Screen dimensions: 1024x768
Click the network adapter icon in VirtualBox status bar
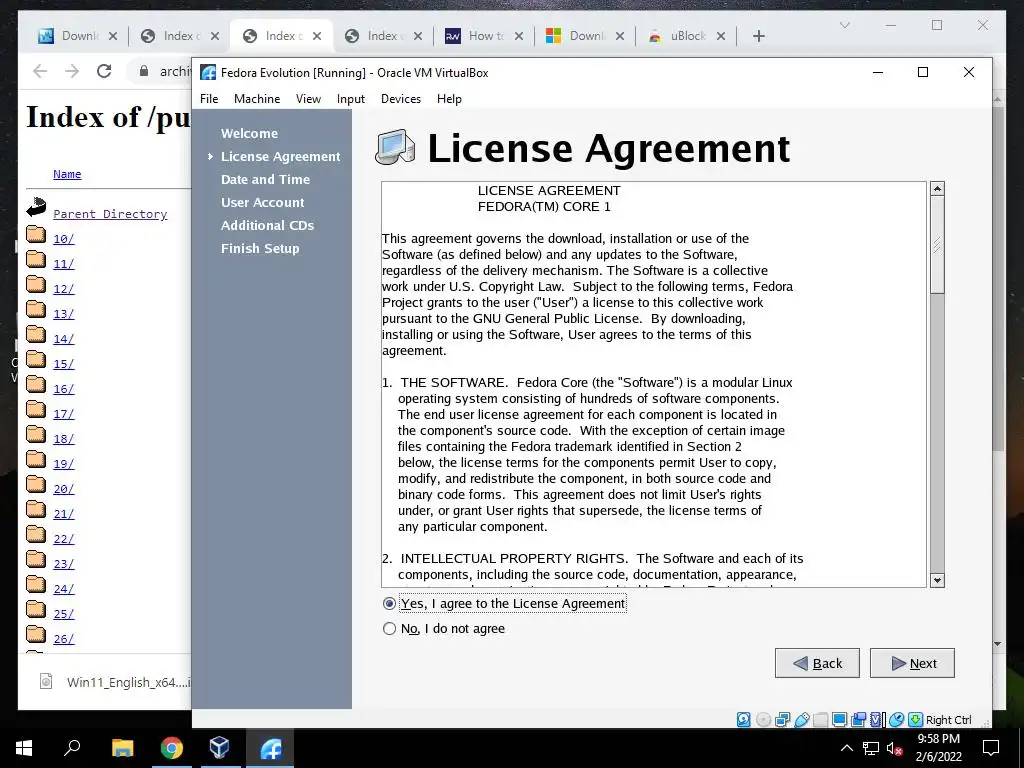782,720
